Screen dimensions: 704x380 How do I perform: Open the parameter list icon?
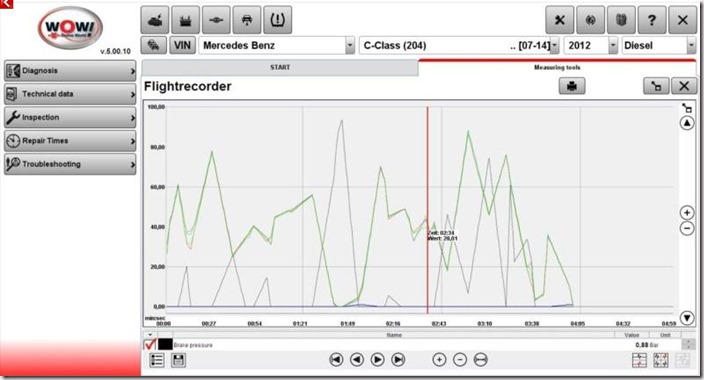(157, 360)
